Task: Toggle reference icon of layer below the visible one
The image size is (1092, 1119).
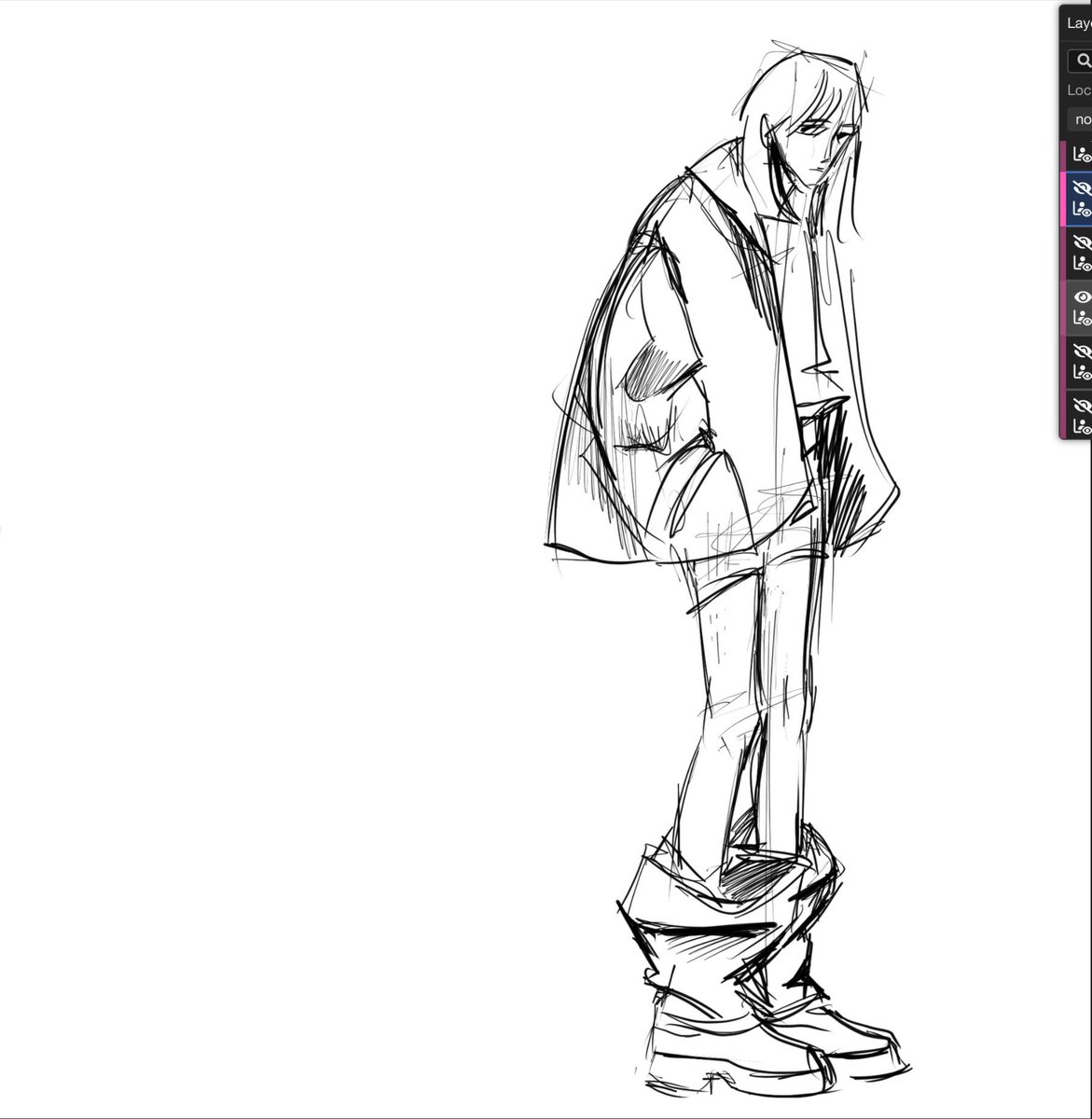Action: (1082, 372)
